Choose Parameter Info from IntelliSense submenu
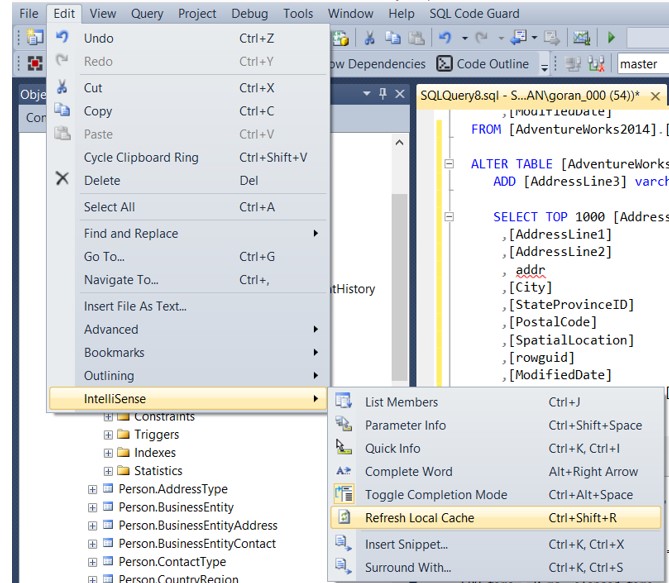 point(496,425)
